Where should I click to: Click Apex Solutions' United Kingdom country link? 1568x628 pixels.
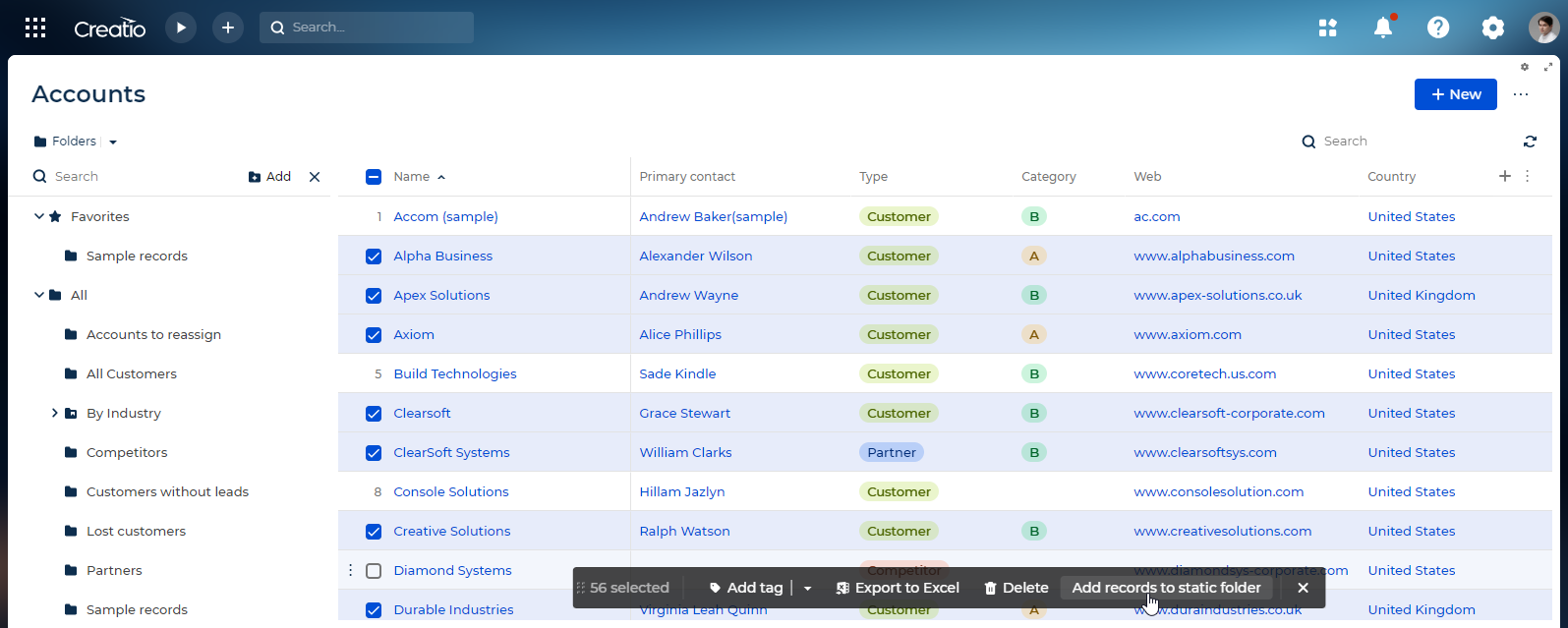(x=1421, y=295)
